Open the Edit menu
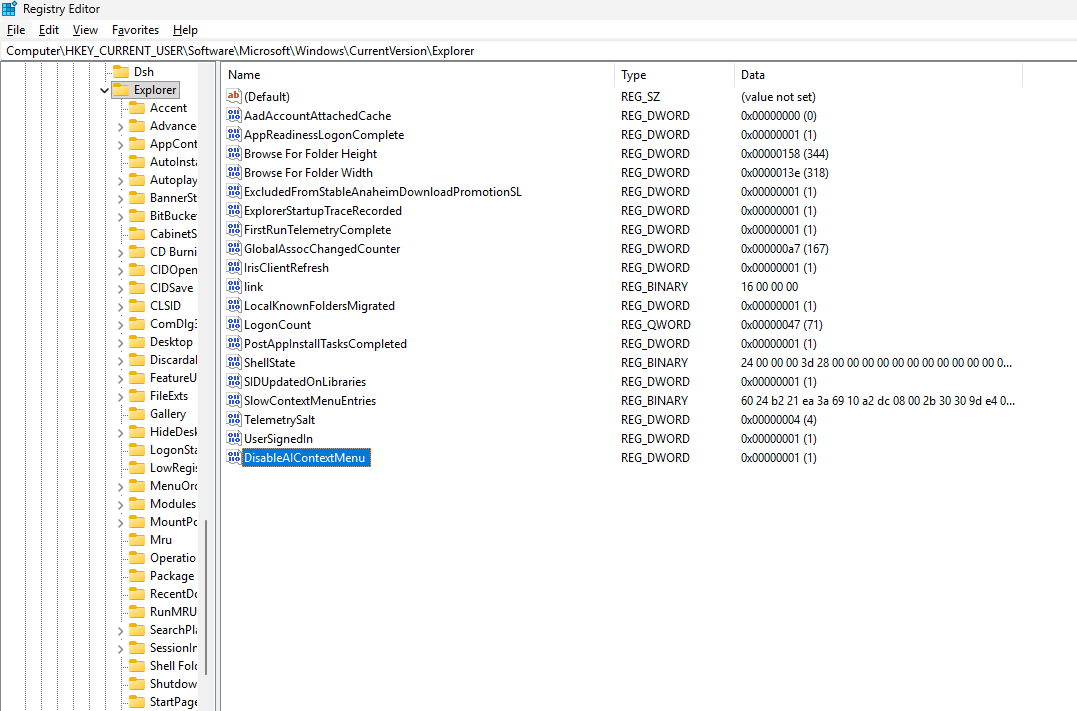The height and width of the screenshot is (711, 1077). [48, 30]
